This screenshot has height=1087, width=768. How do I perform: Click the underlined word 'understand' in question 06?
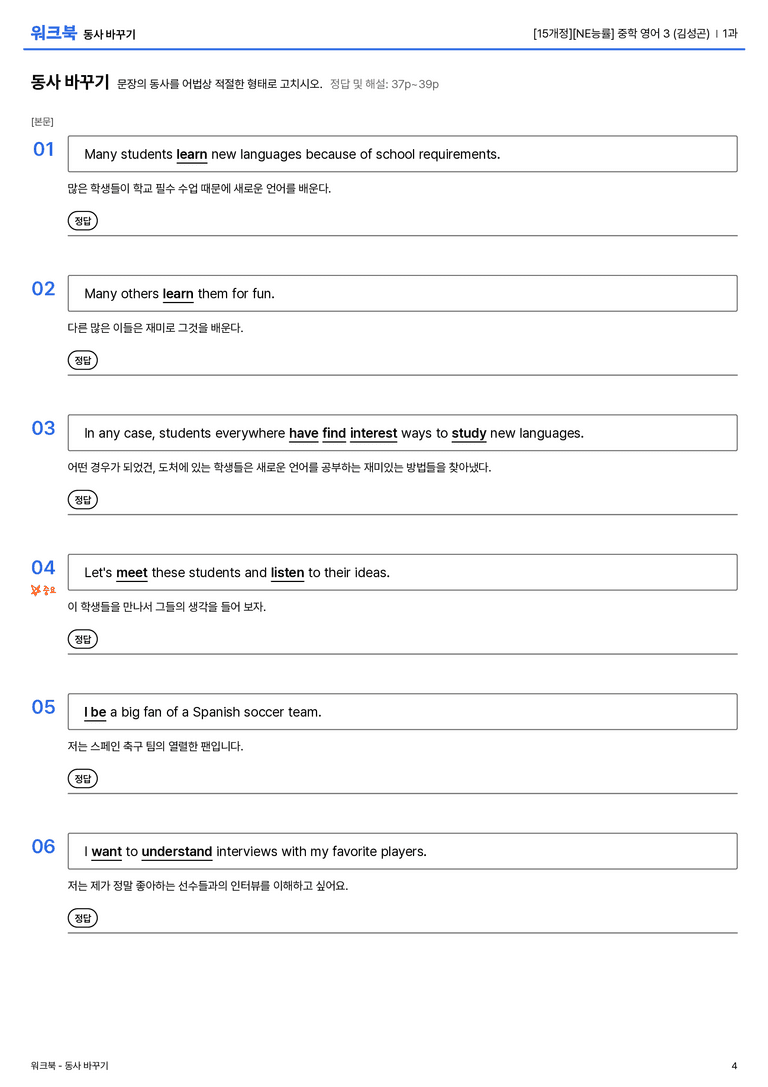click(177, 851)
